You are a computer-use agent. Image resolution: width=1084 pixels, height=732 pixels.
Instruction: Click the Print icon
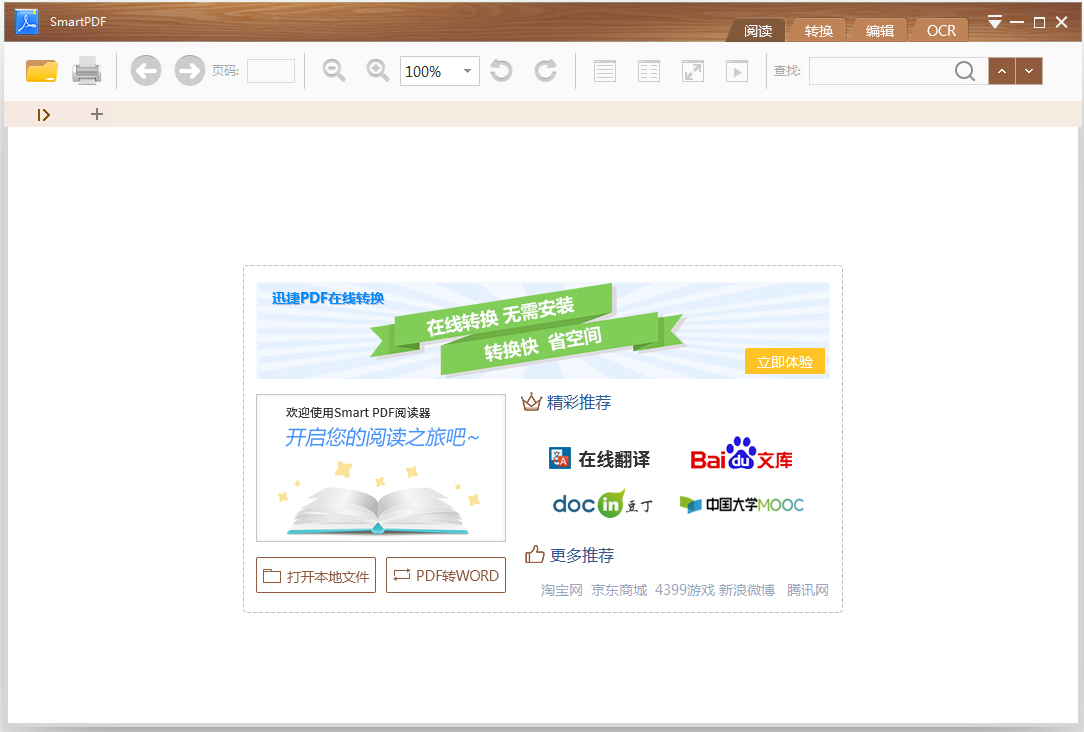click(87, 71)
